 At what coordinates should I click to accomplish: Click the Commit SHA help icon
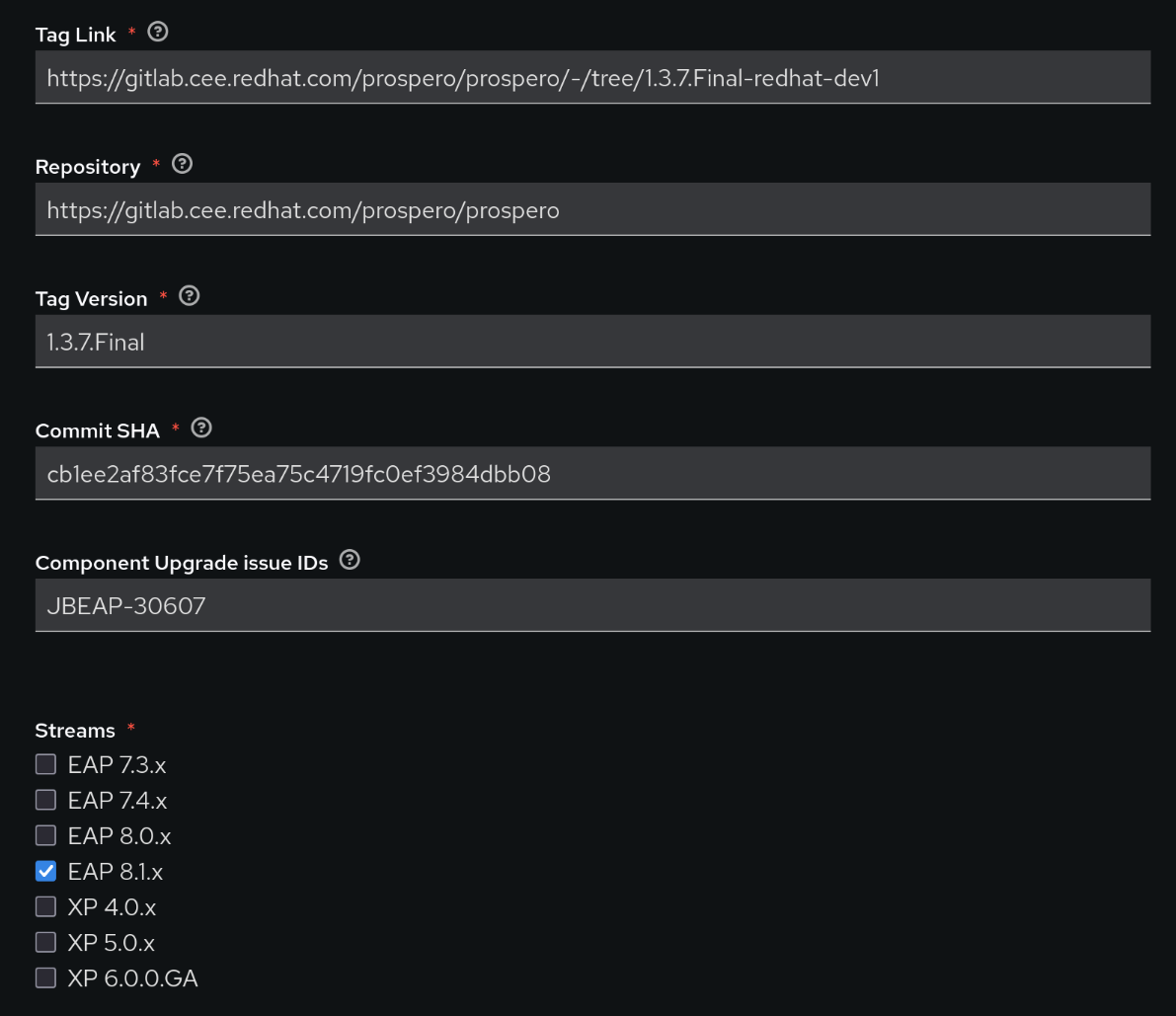click(201, 429)
